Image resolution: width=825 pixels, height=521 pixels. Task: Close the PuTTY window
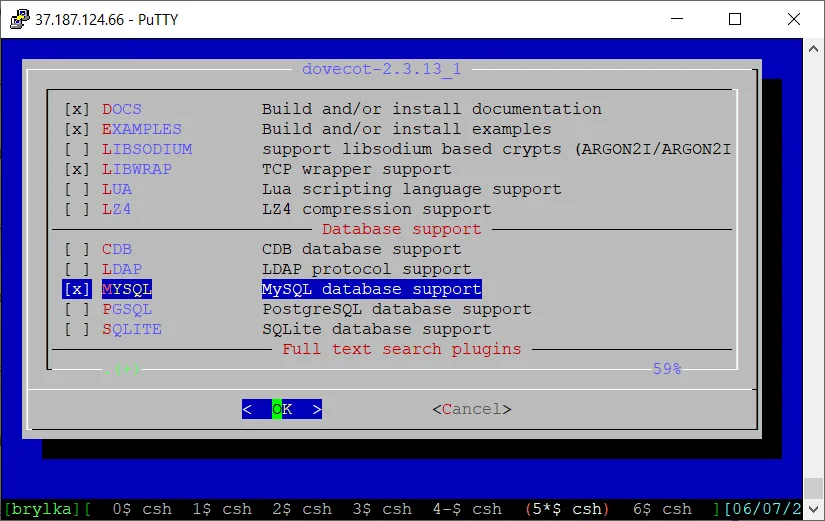(x=794, y=19)
